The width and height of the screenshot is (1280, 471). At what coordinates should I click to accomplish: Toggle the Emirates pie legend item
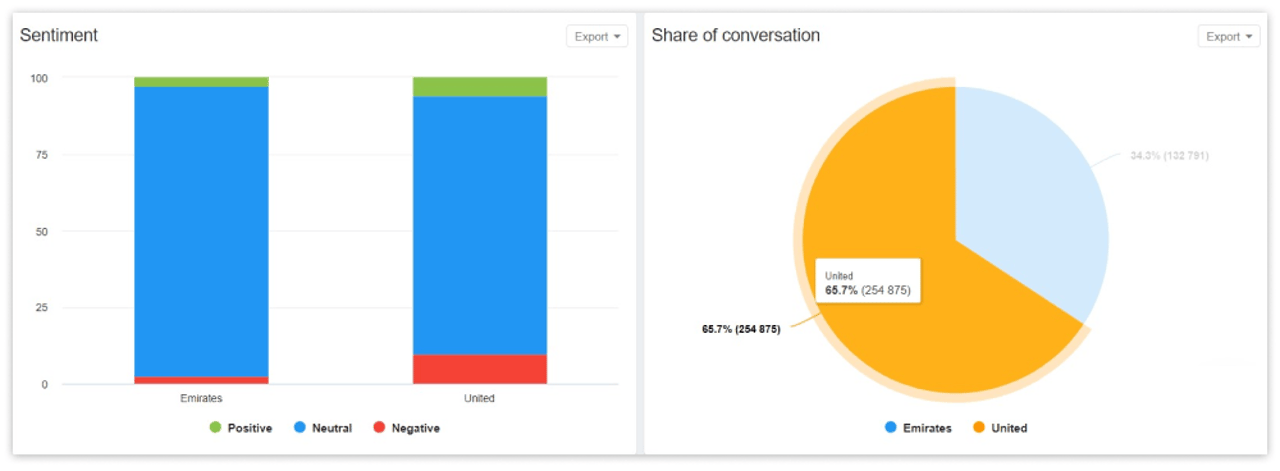pos(926,428)
